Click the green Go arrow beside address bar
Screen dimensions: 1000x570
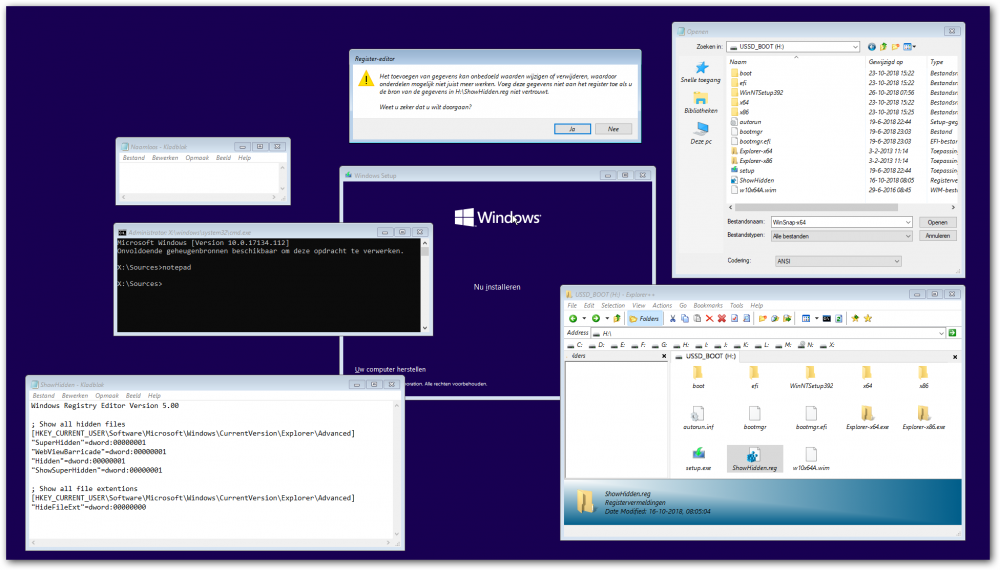click(x=953, y=332)
